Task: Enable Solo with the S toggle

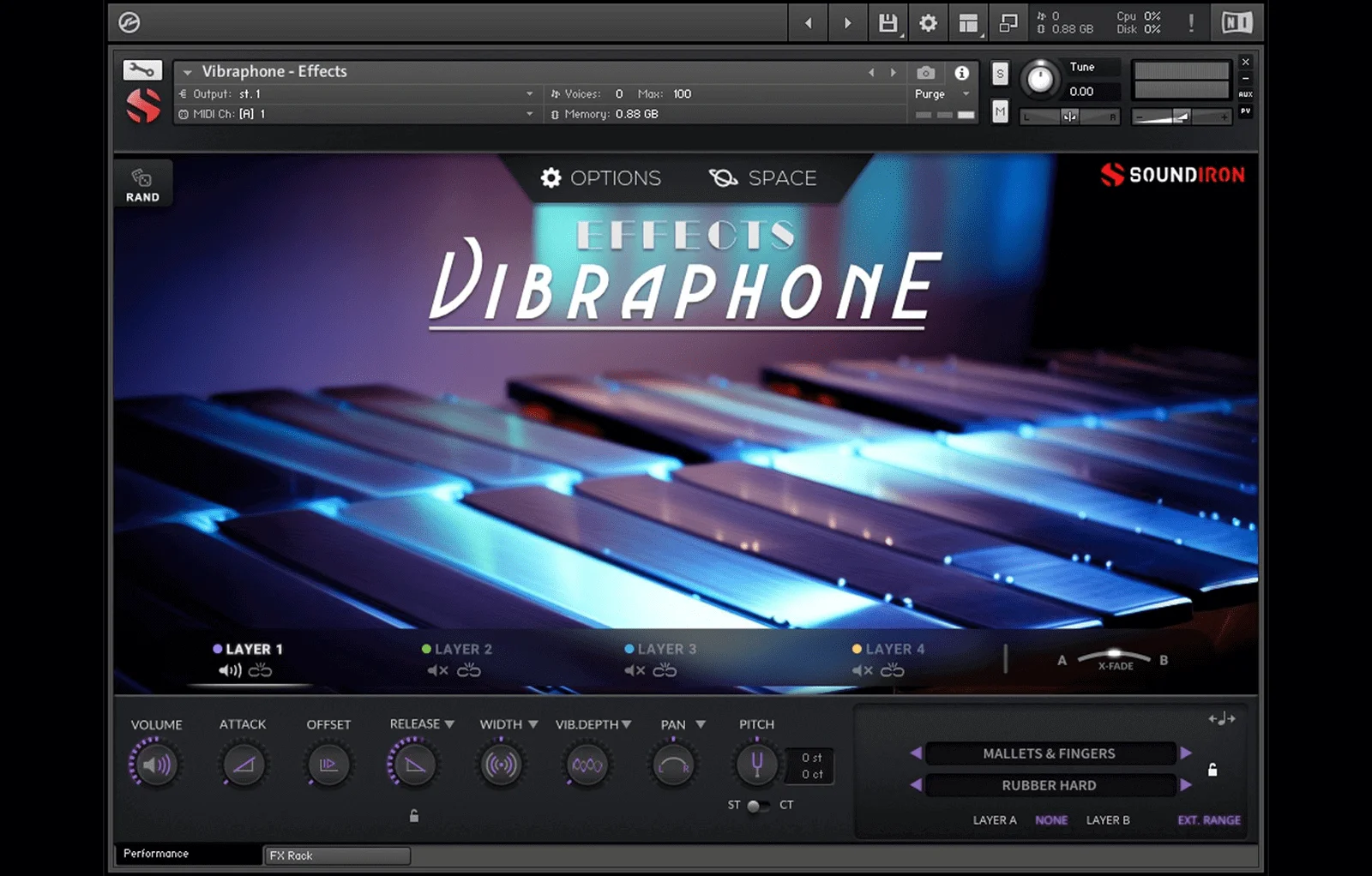Action: point(1000,74)
